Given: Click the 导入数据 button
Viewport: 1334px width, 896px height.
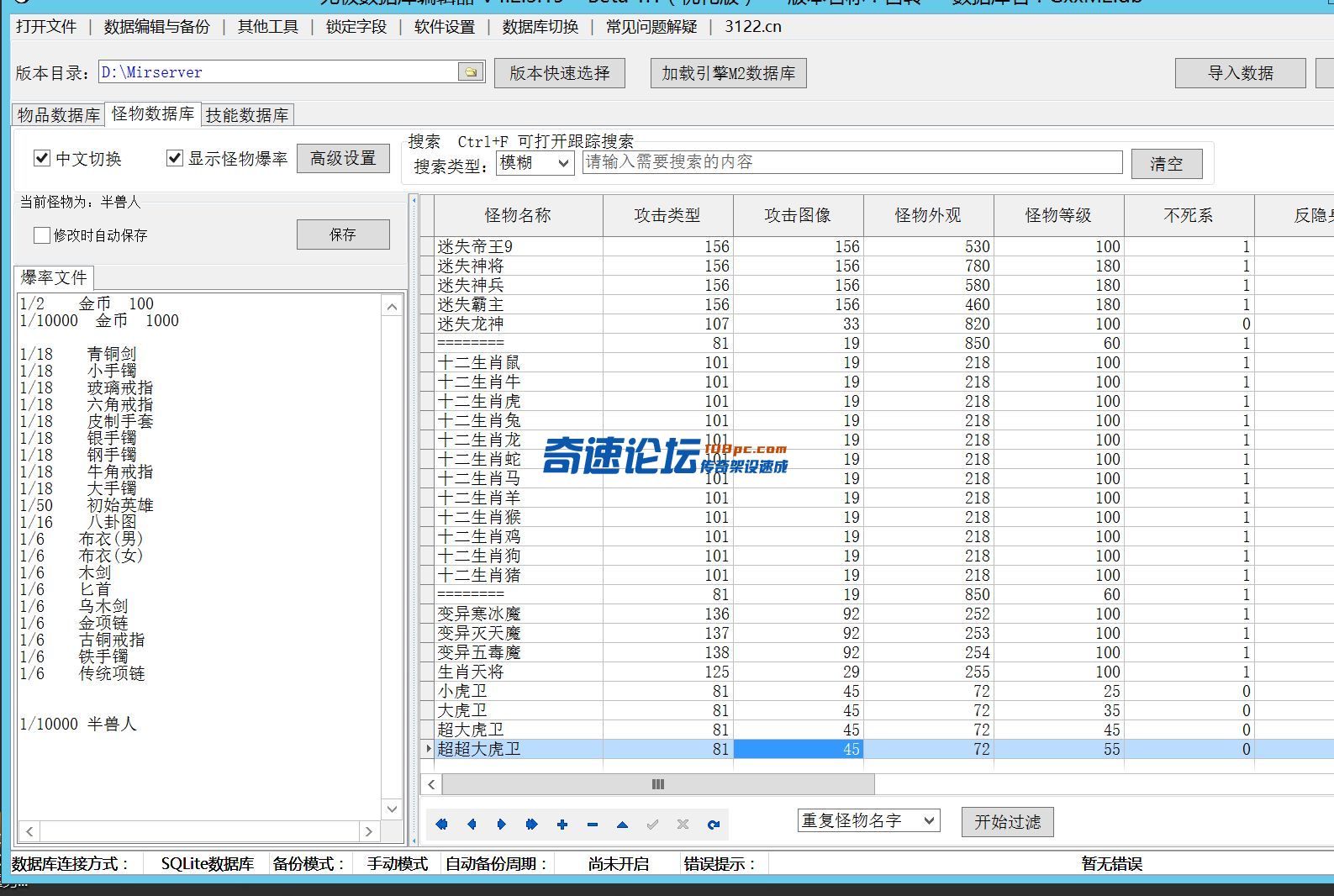Looking at the screenshot, I should click(1241, 73).
